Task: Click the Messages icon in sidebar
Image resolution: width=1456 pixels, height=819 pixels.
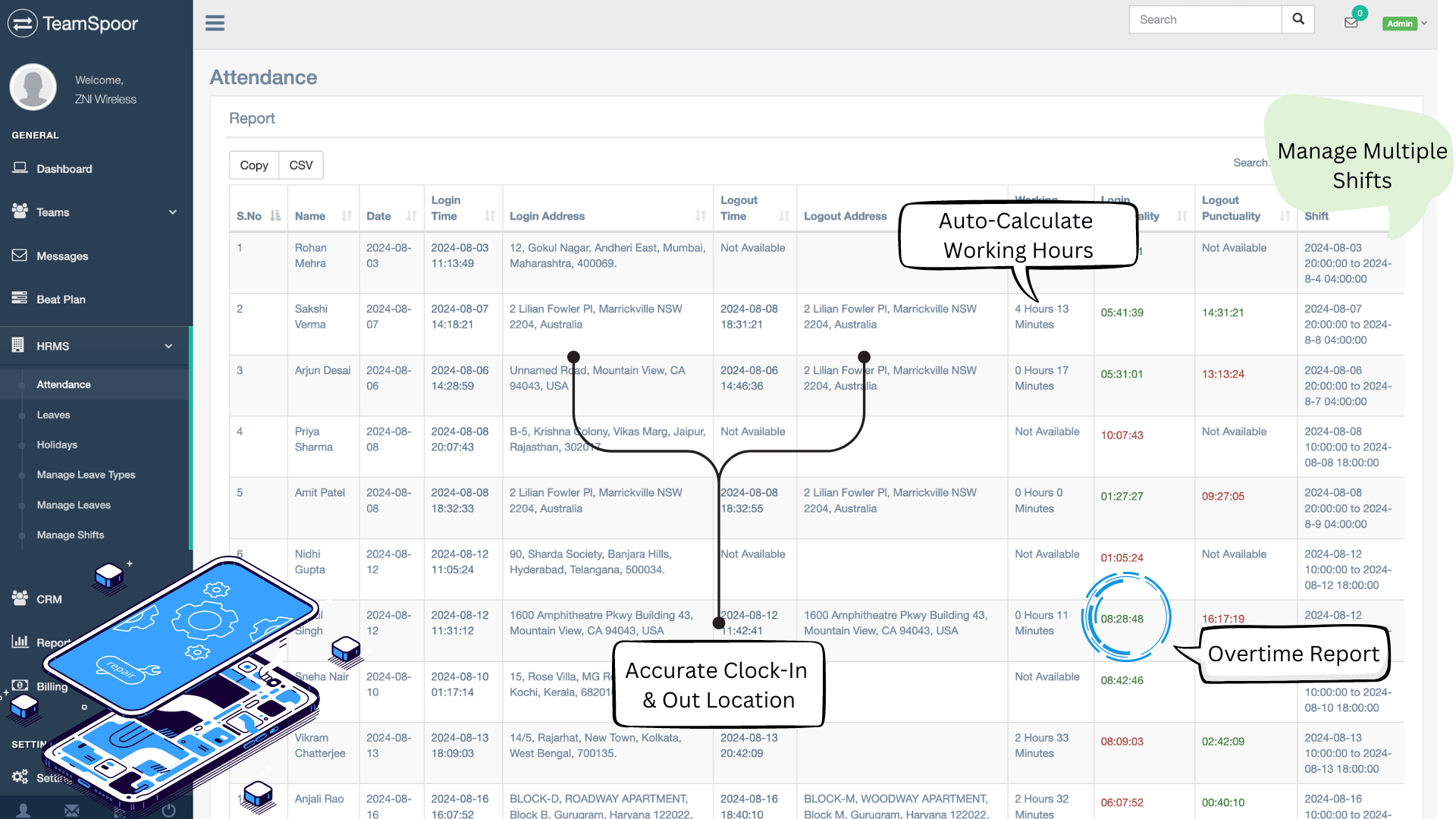Action: [x=18, y=255]
